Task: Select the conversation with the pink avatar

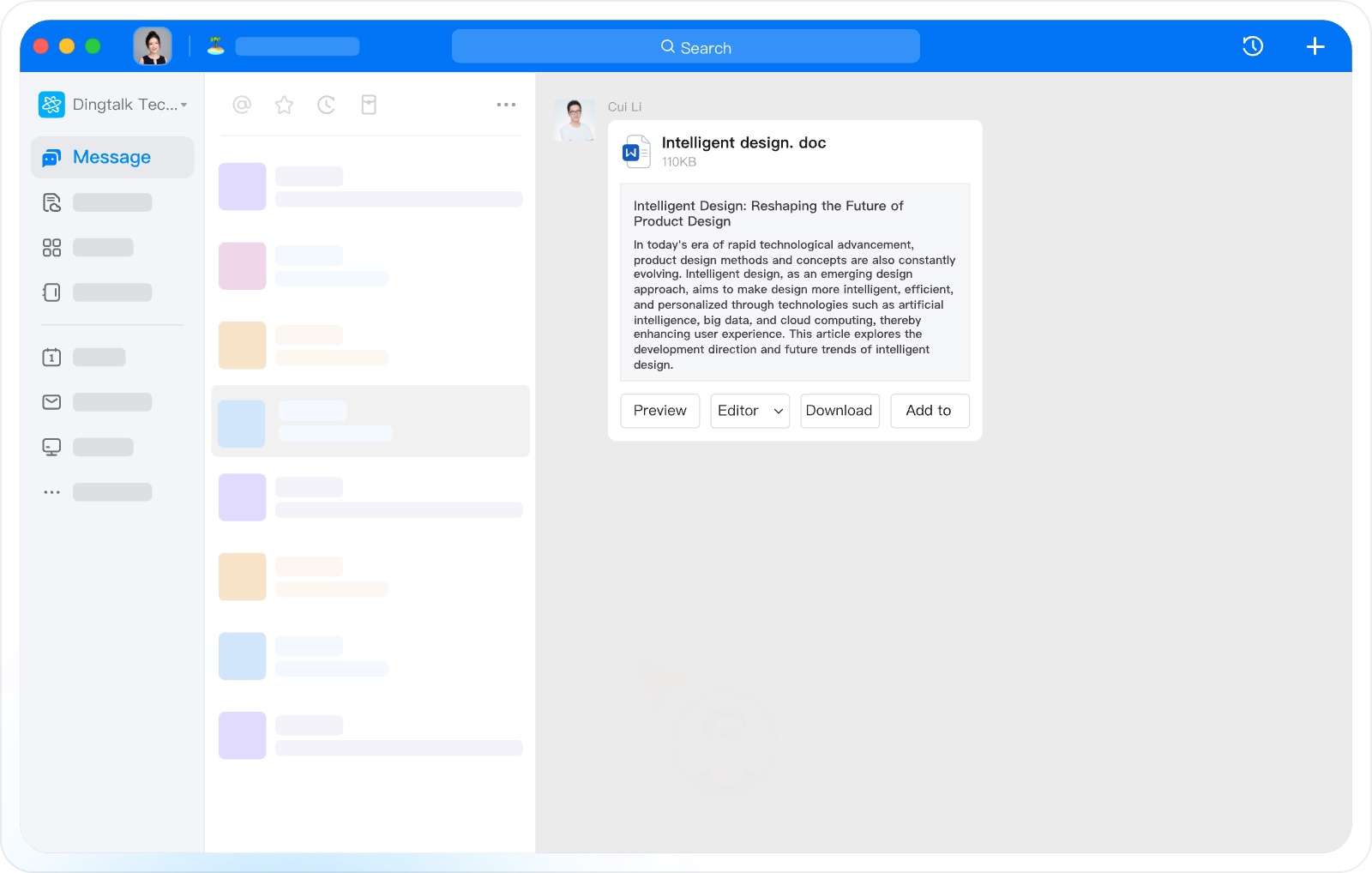Action: 370,266
